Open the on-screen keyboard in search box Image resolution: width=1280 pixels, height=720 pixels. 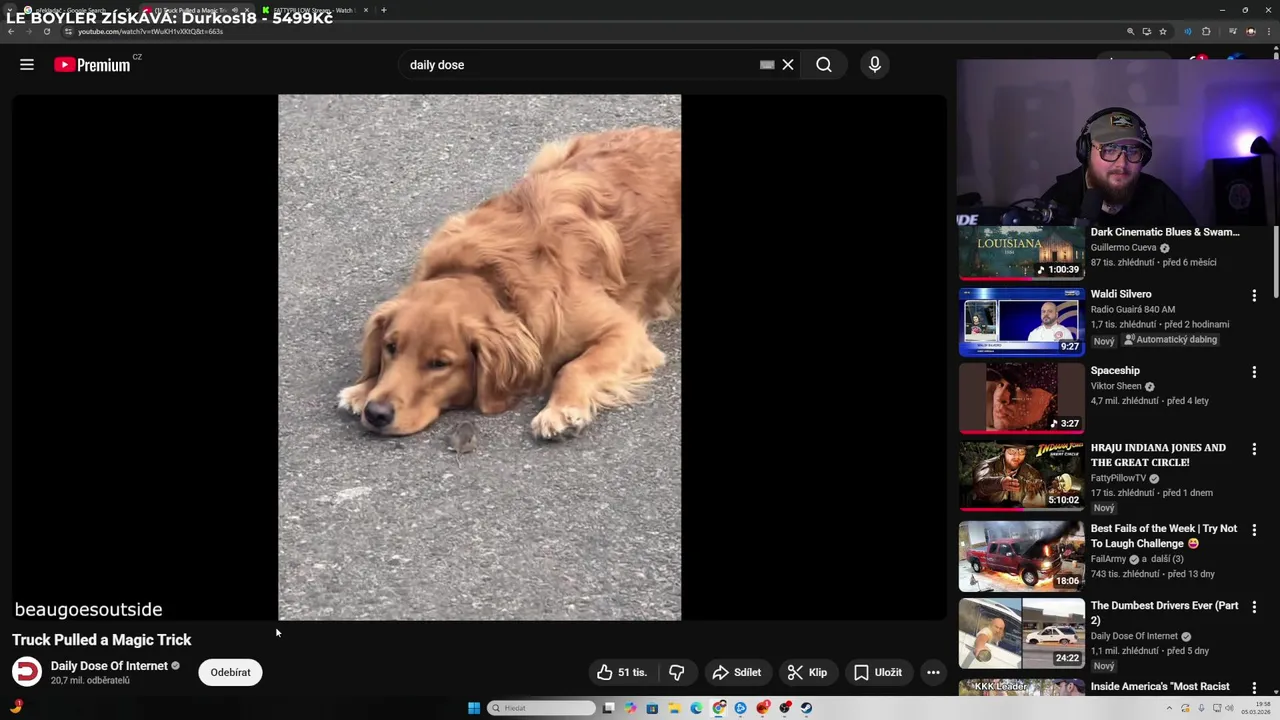[x=767, y=65]
